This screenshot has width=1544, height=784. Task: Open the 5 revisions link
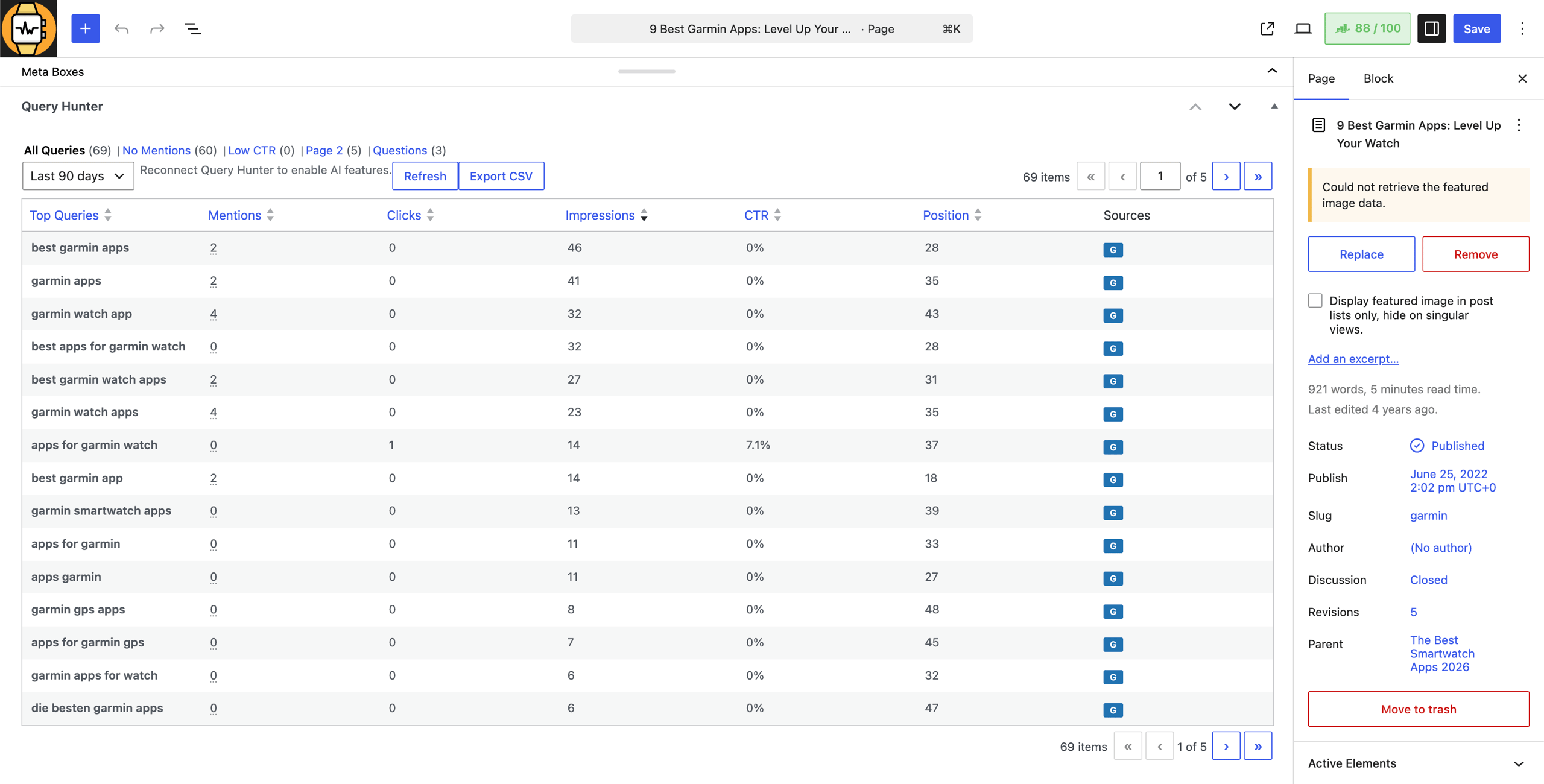1413,612
